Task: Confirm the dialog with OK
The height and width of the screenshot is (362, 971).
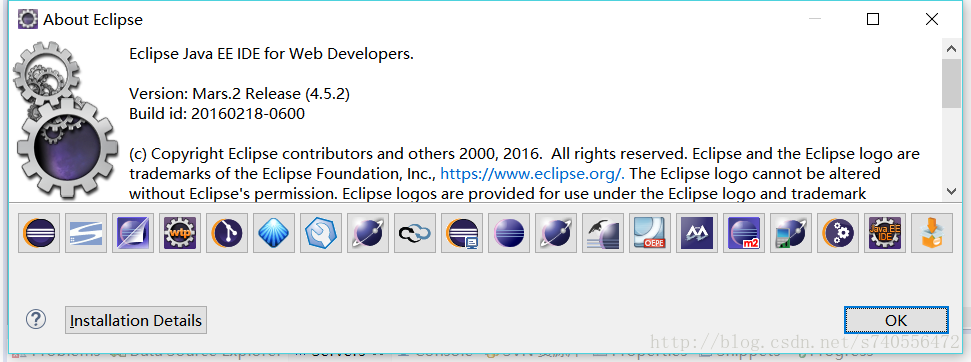Action: coord(895,320)
